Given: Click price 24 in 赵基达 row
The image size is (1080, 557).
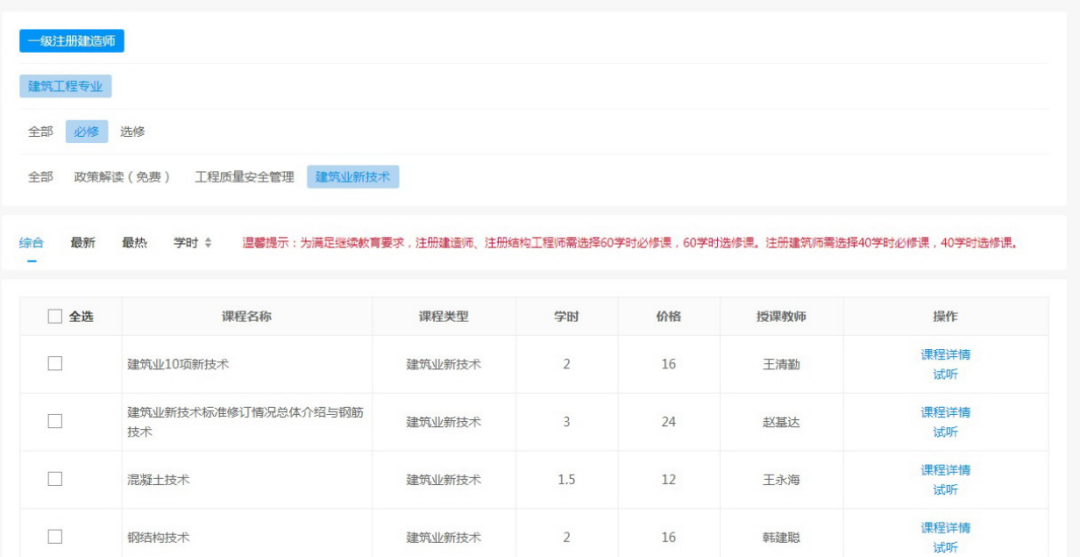Looking at the screenshot, I should tap(668, 422).
